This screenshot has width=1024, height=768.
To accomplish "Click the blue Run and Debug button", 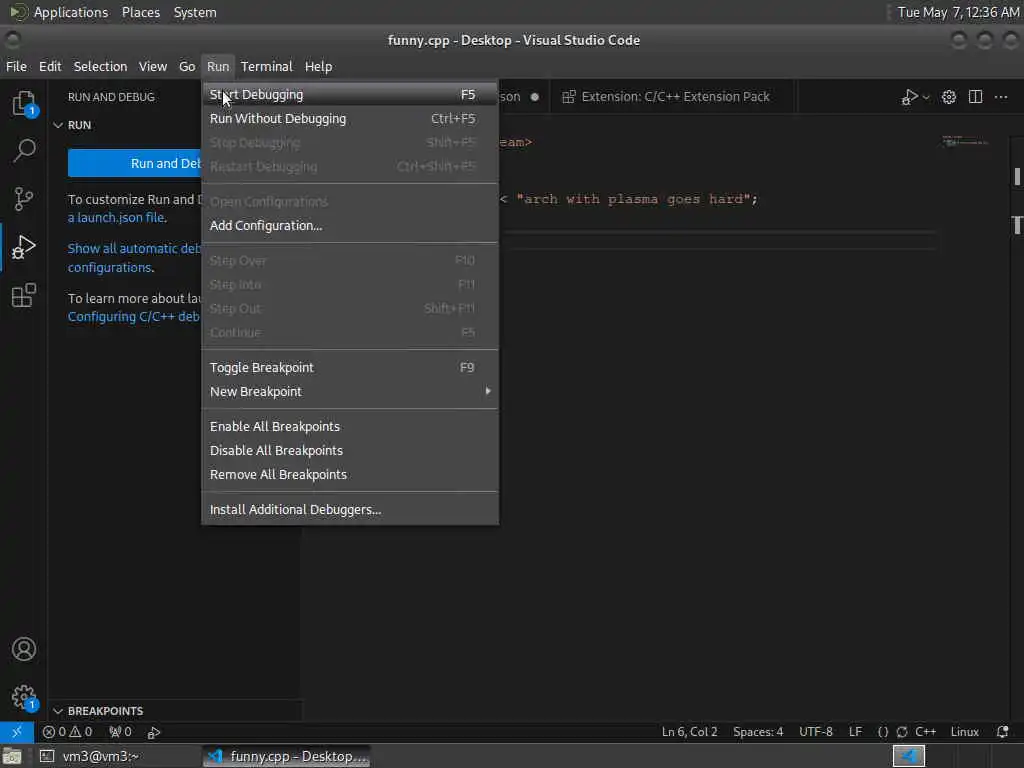I will coord(135,163).
